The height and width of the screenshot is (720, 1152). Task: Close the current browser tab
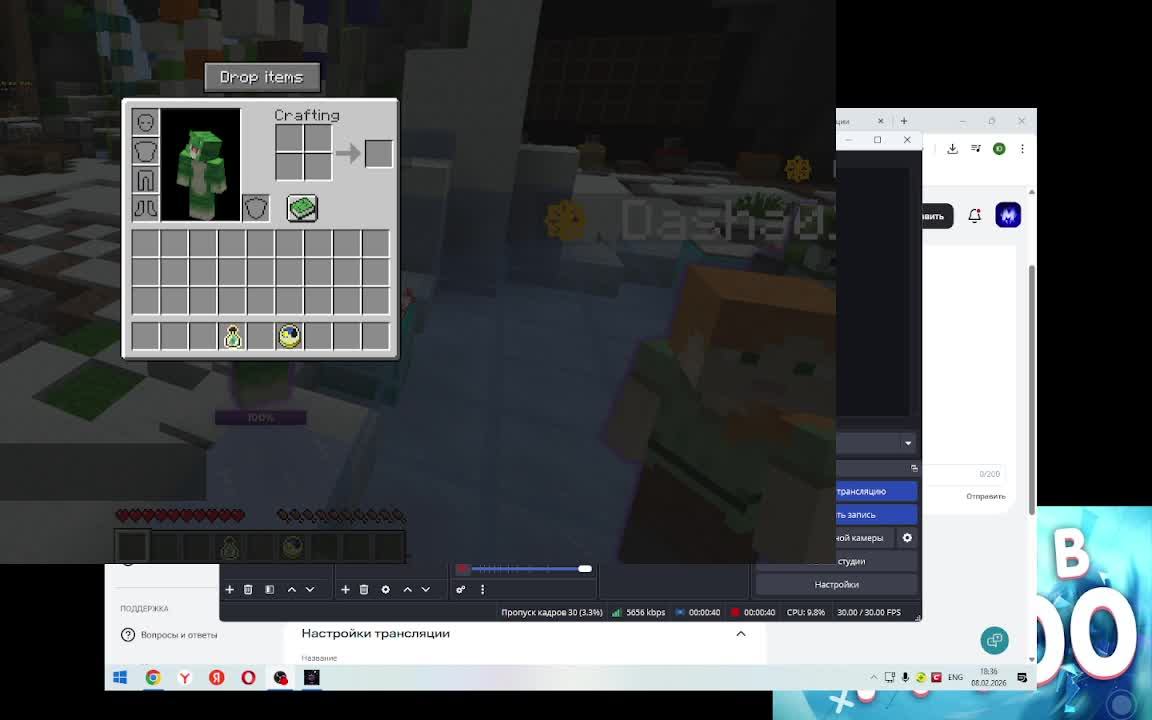tap(880, 120)
